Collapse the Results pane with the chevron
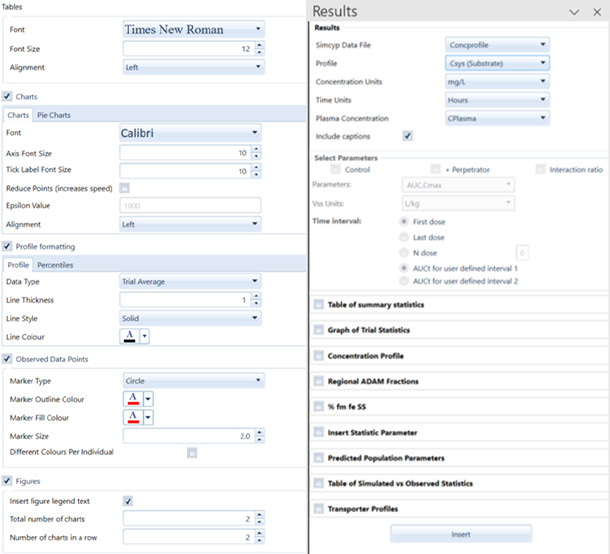 (x=574, y=12)
